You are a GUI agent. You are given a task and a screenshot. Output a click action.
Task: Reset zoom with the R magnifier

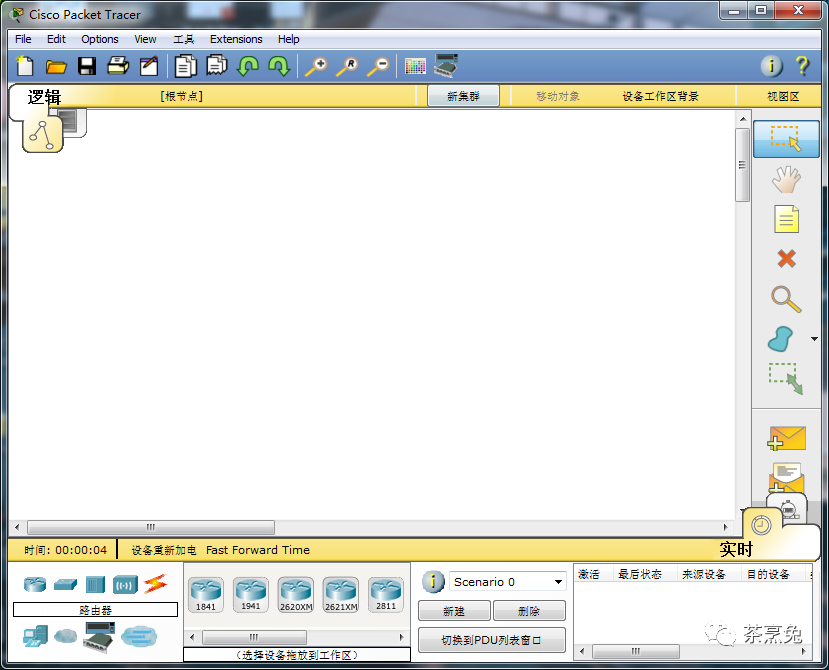(x=347, y=67)
